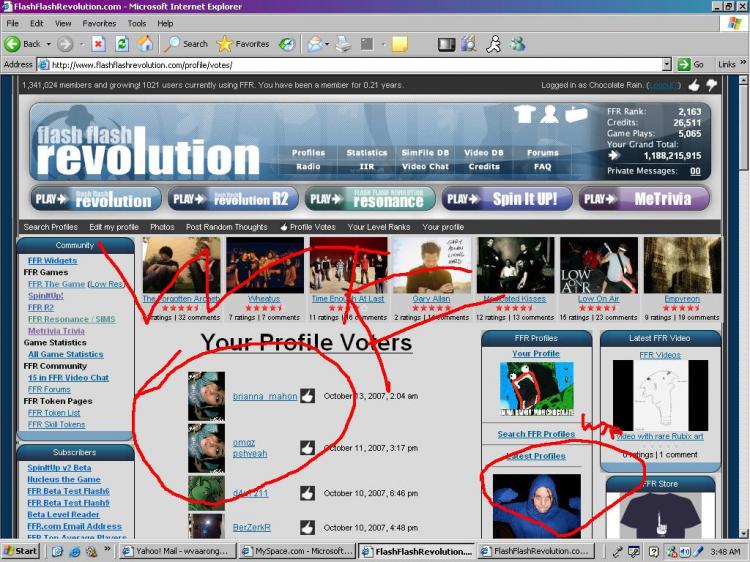Viewport: 750px width, 562px height.
Task: Open the Help menu
Action: tap(165, 23)
